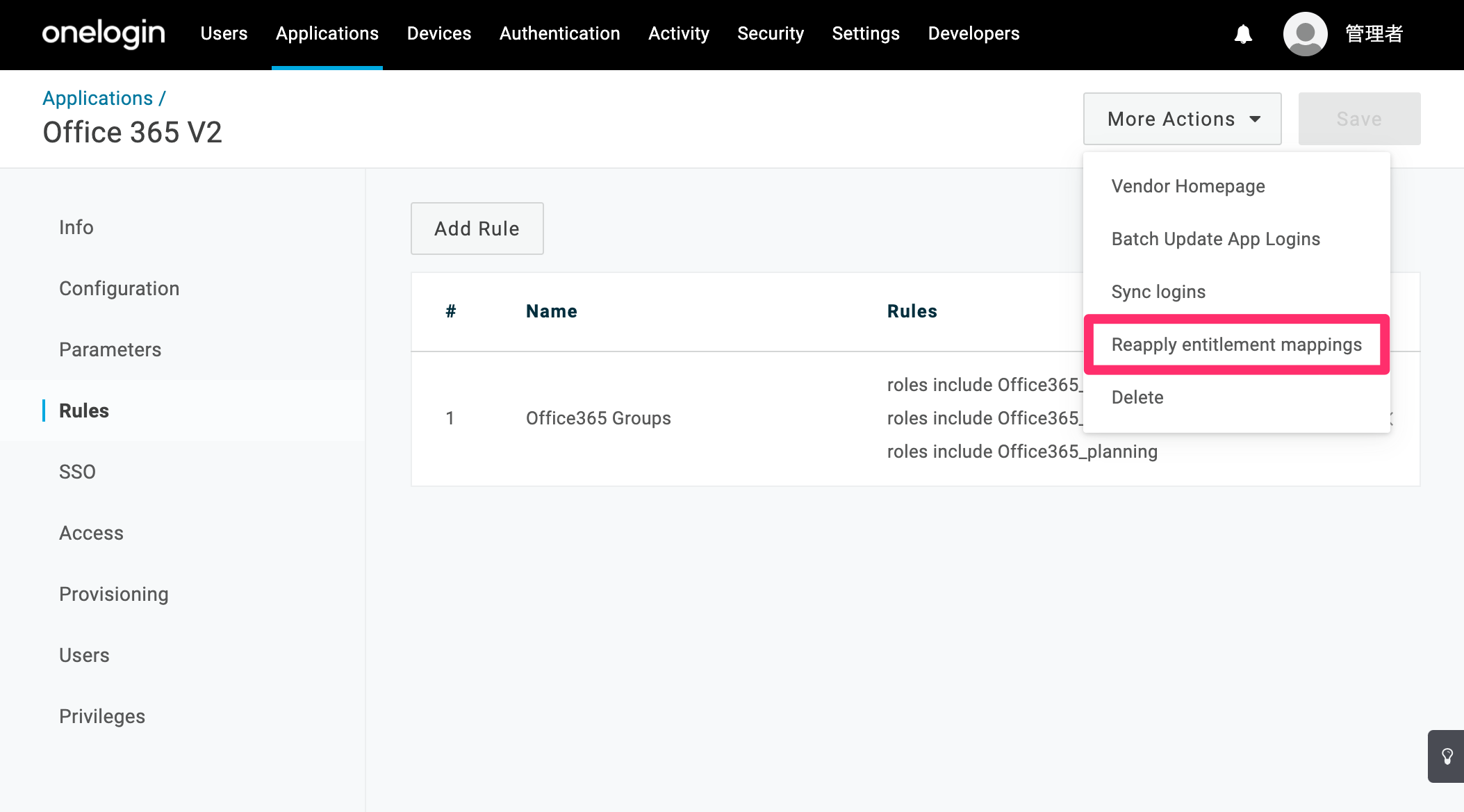Viewport: 1464px width, 812px height.
Task: Open the Users tab in sidebar
Action: pos(84,655)
